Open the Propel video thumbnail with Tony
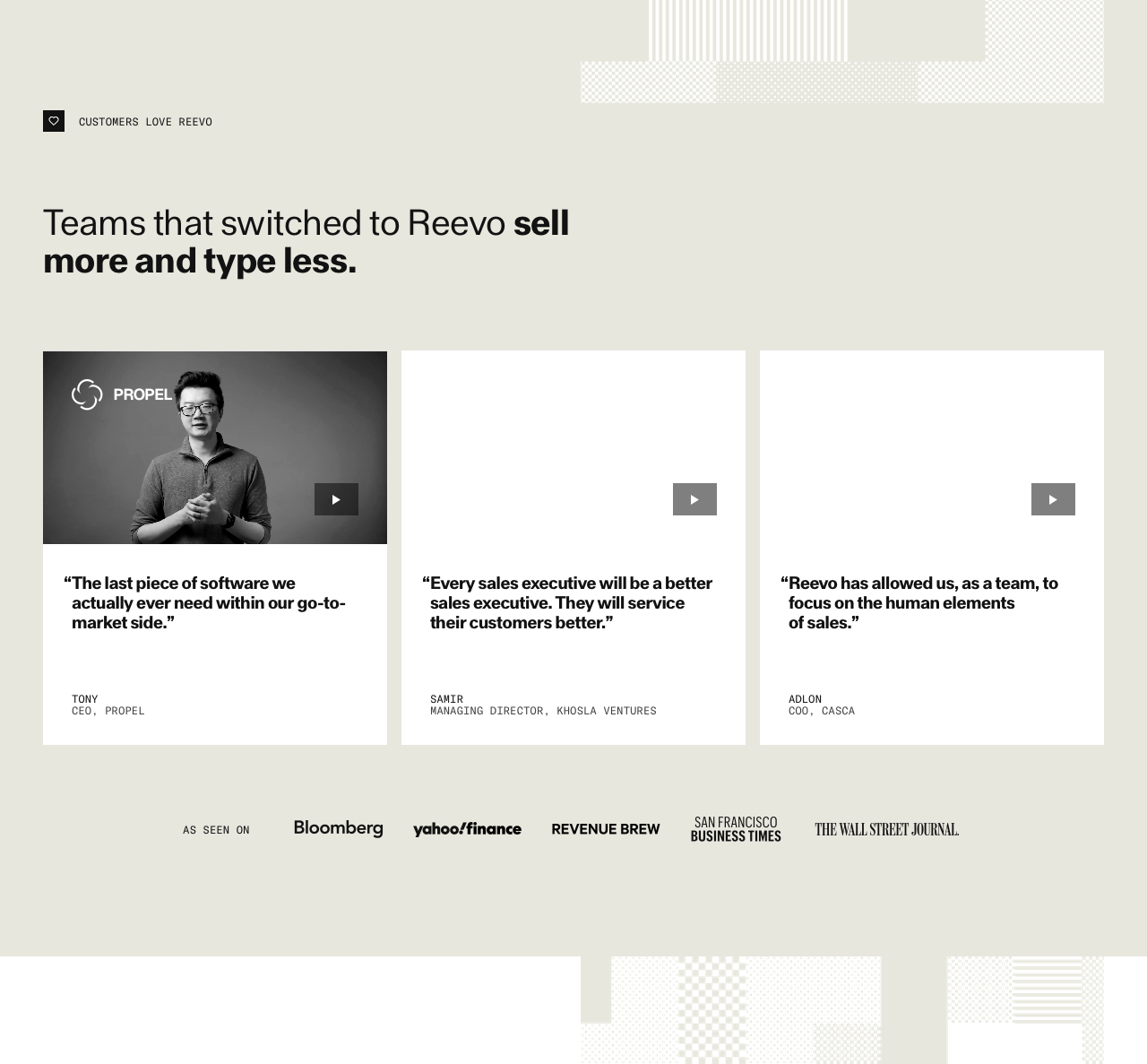This screenshot has width=1147, height=1064. [215, 447]
